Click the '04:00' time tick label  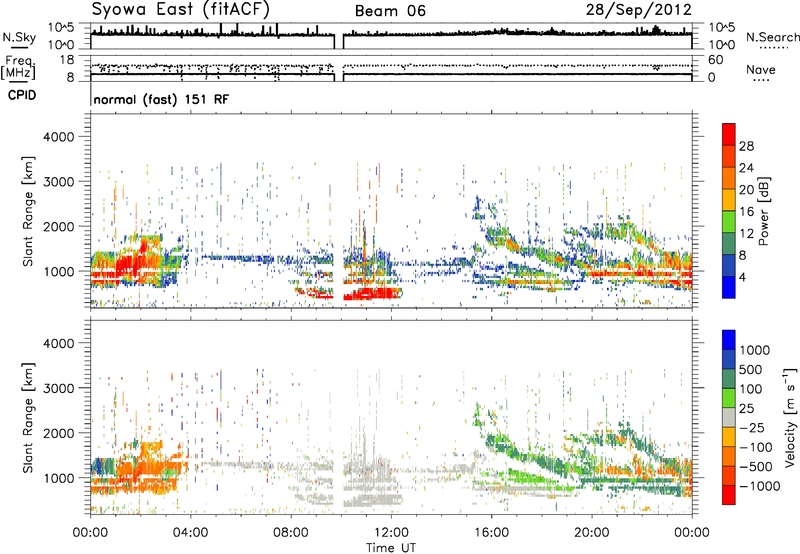(x=191, y=533)
